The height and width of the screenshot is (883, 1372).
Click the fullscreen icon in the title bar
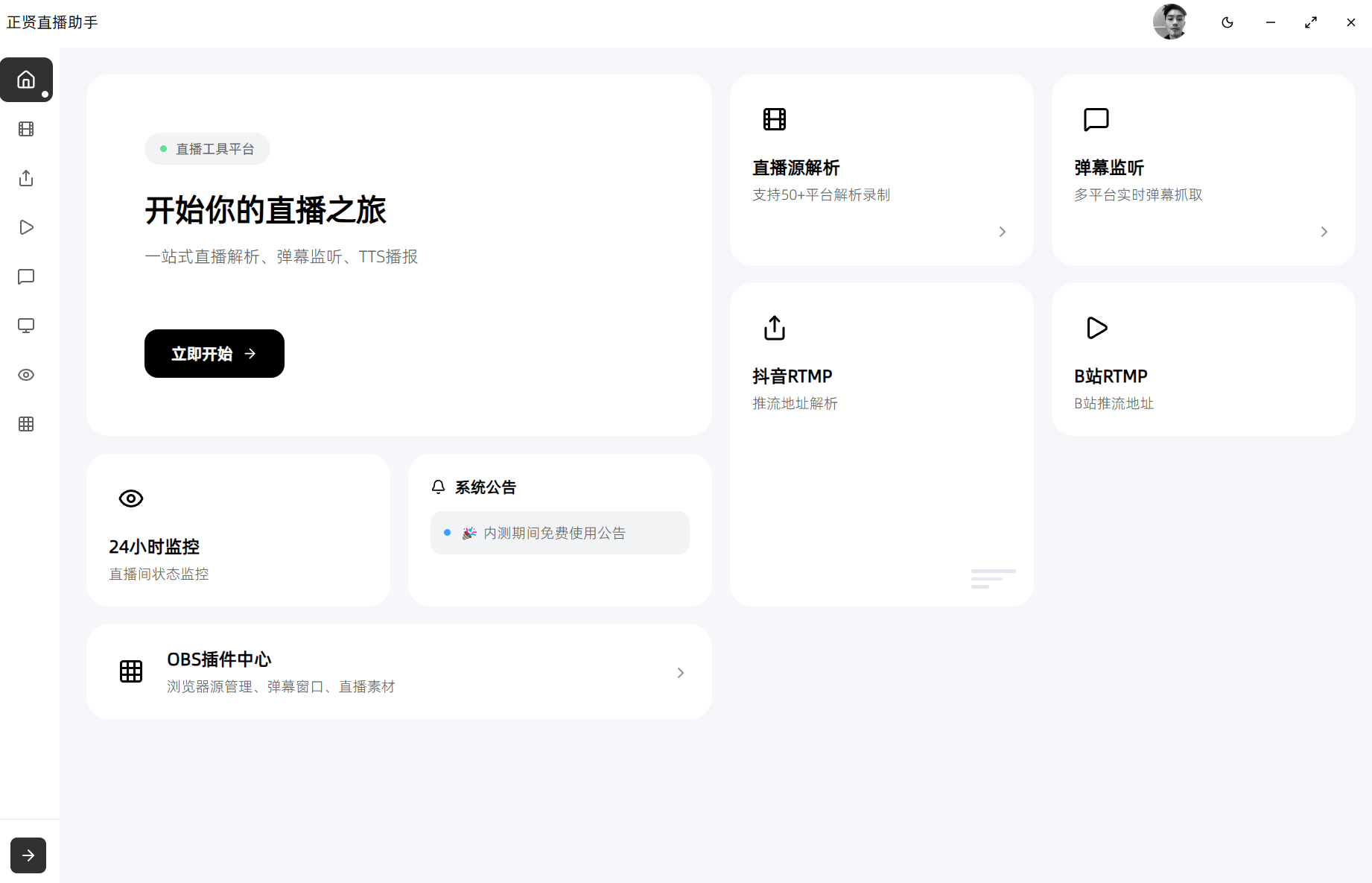(1311, 22)
